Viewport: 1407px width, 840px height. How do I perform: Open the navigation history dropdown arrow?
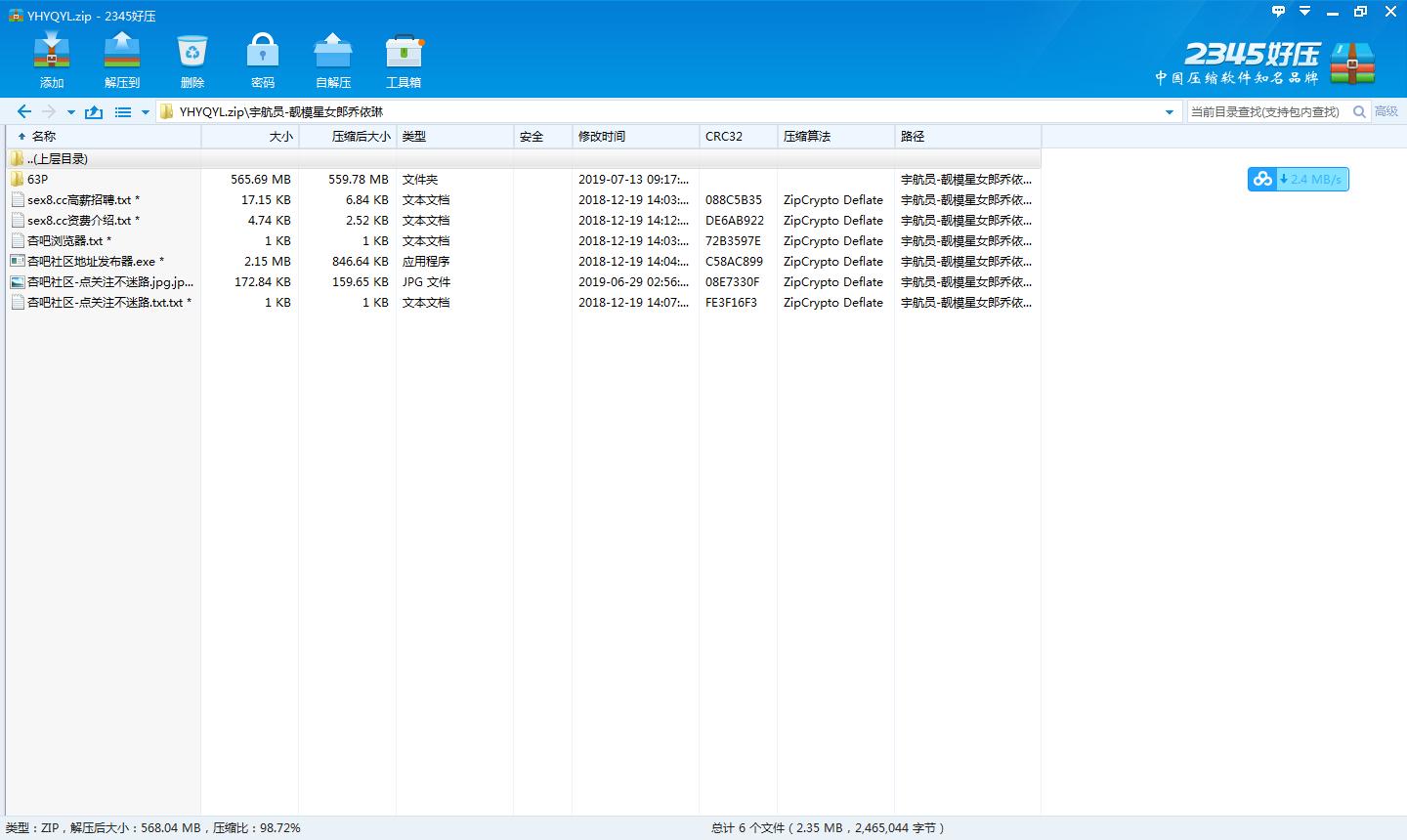(x=71, y=112)
